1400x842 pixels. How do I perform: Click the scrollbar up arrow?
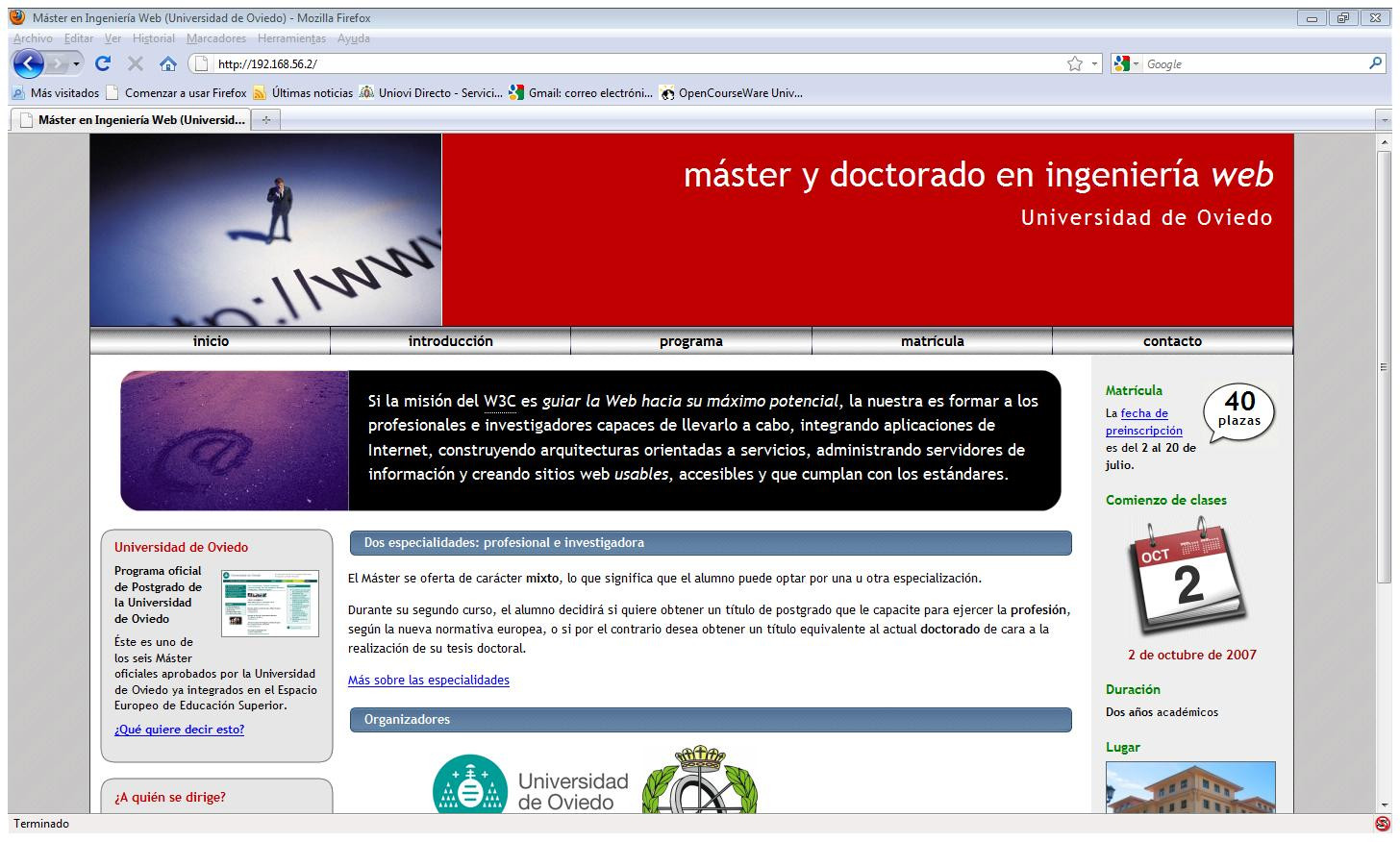(1384, 141)
